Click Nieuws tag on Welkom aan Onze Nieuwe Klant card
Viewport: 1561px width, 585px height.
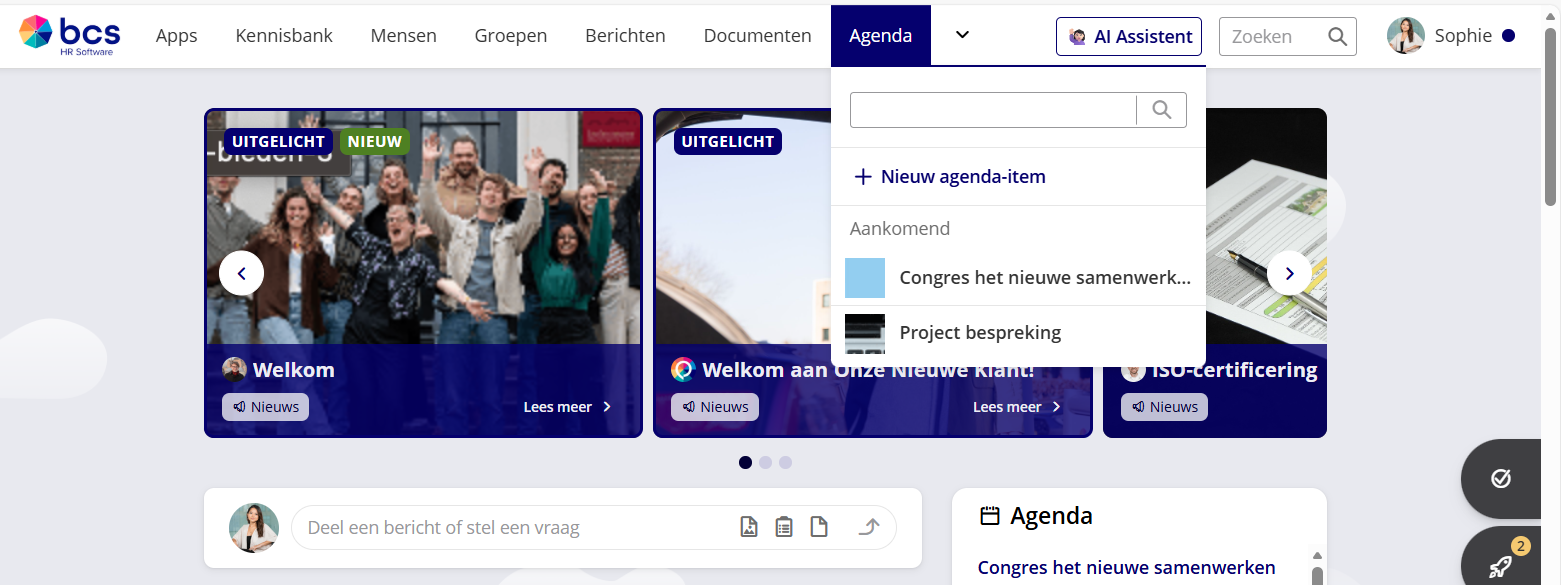pyautogui.click(x=715, y=407)
